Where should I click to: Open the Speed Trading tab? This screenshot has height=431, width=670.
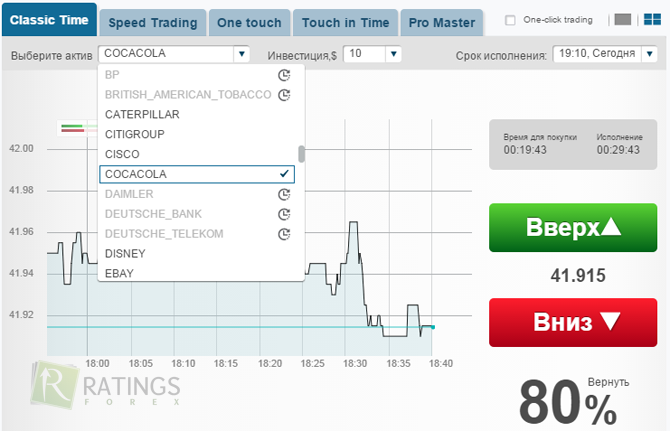tap(153, 23)
